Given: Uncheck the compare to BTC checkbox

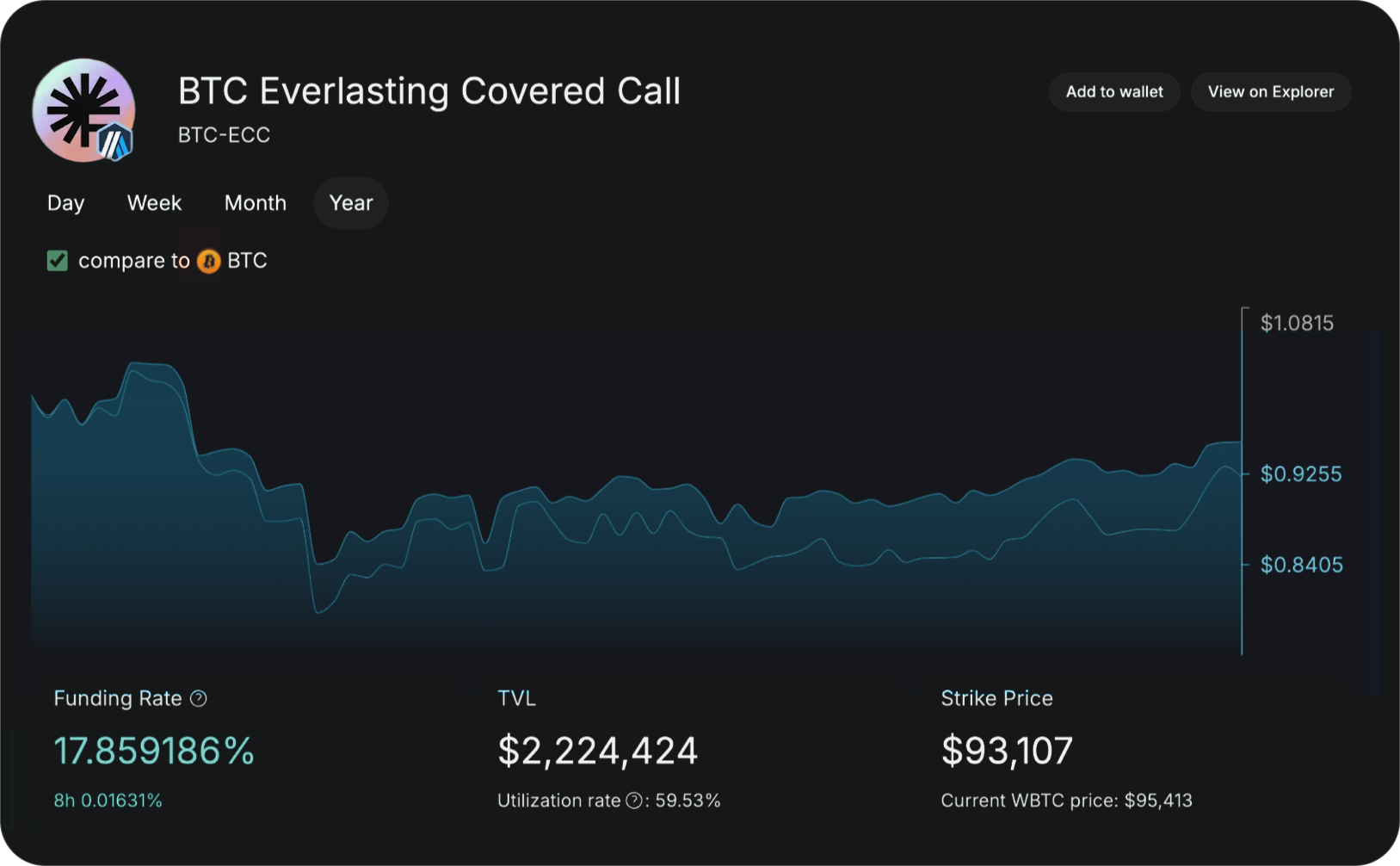Looking at the screenshot, I should [x=58, y=261].
